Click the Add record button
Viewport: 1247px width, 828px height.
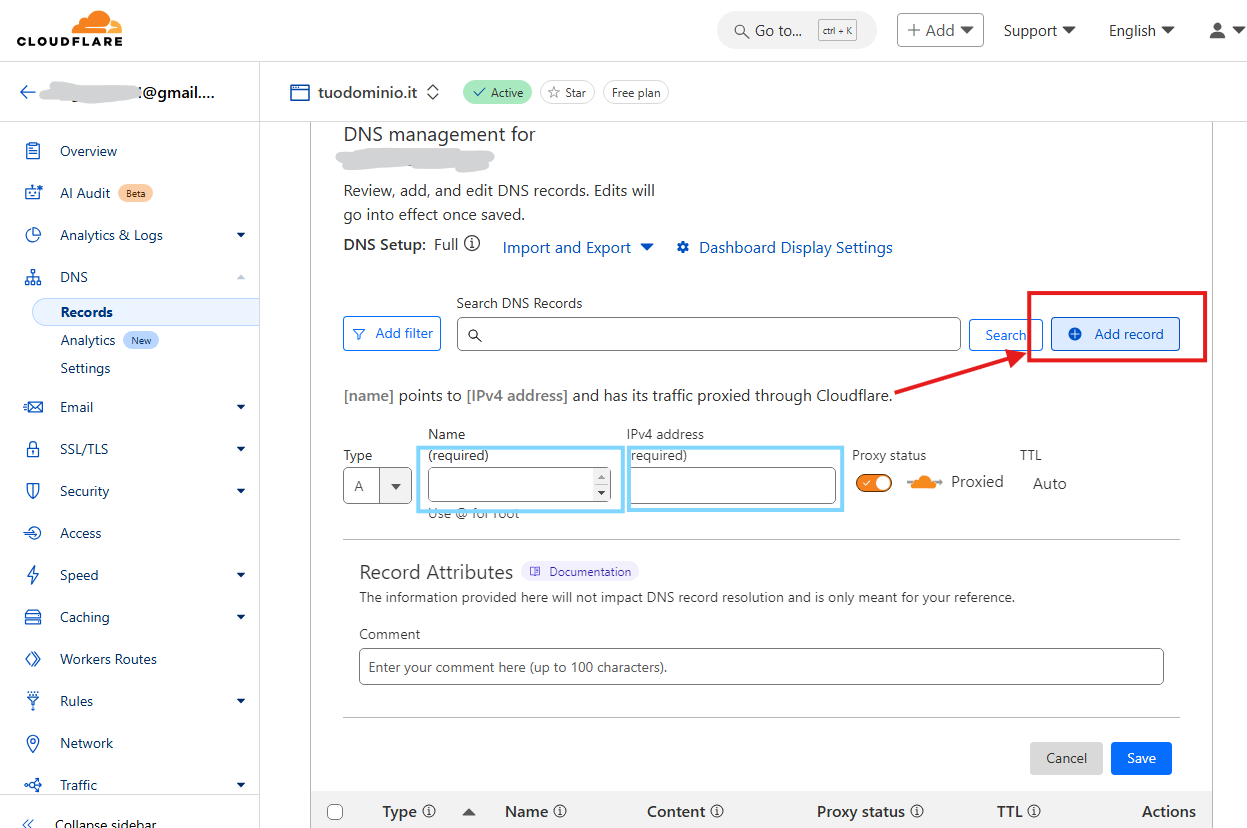1115,334
